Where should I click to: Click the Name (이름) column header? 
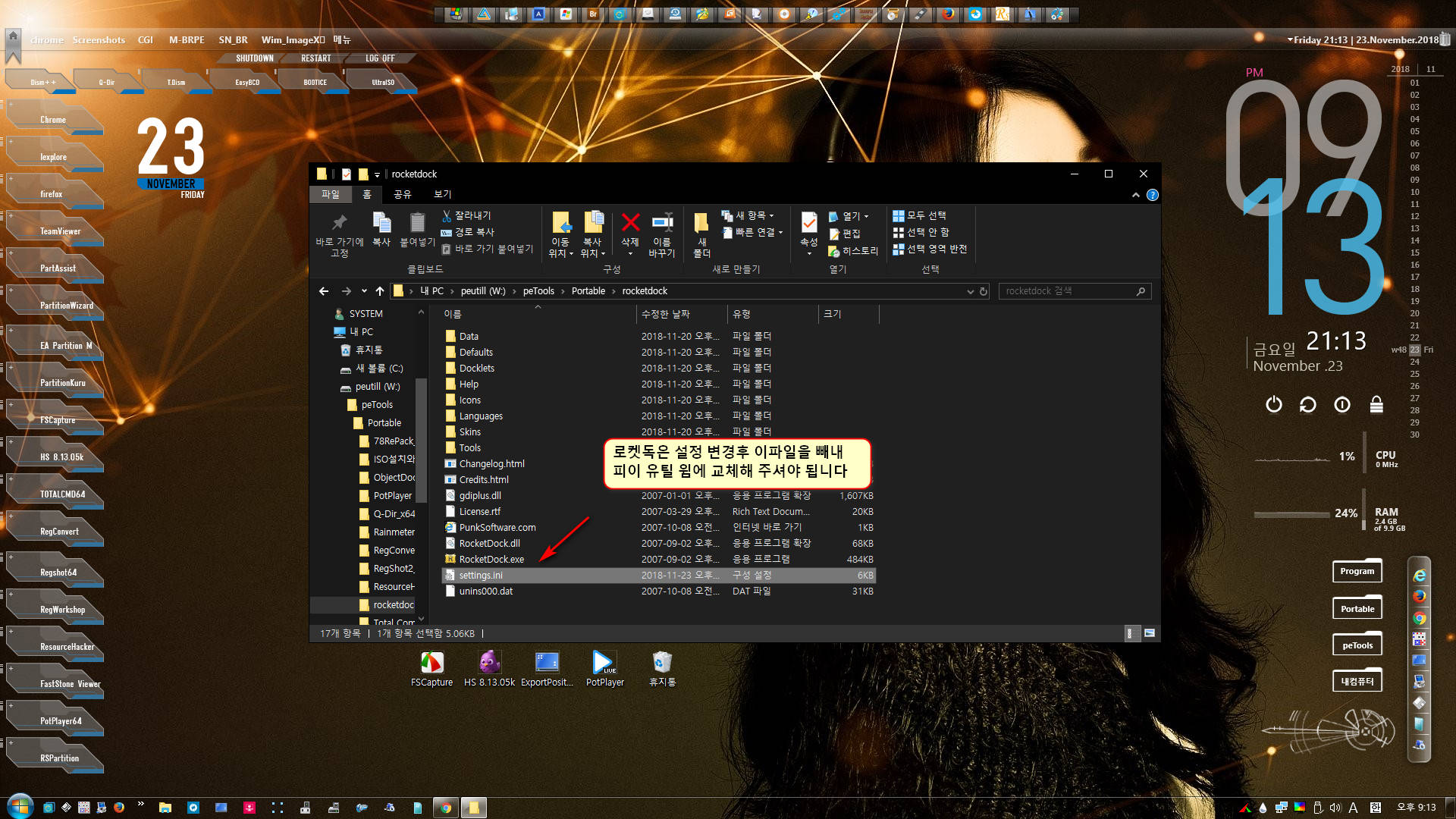tap(538, 314)
